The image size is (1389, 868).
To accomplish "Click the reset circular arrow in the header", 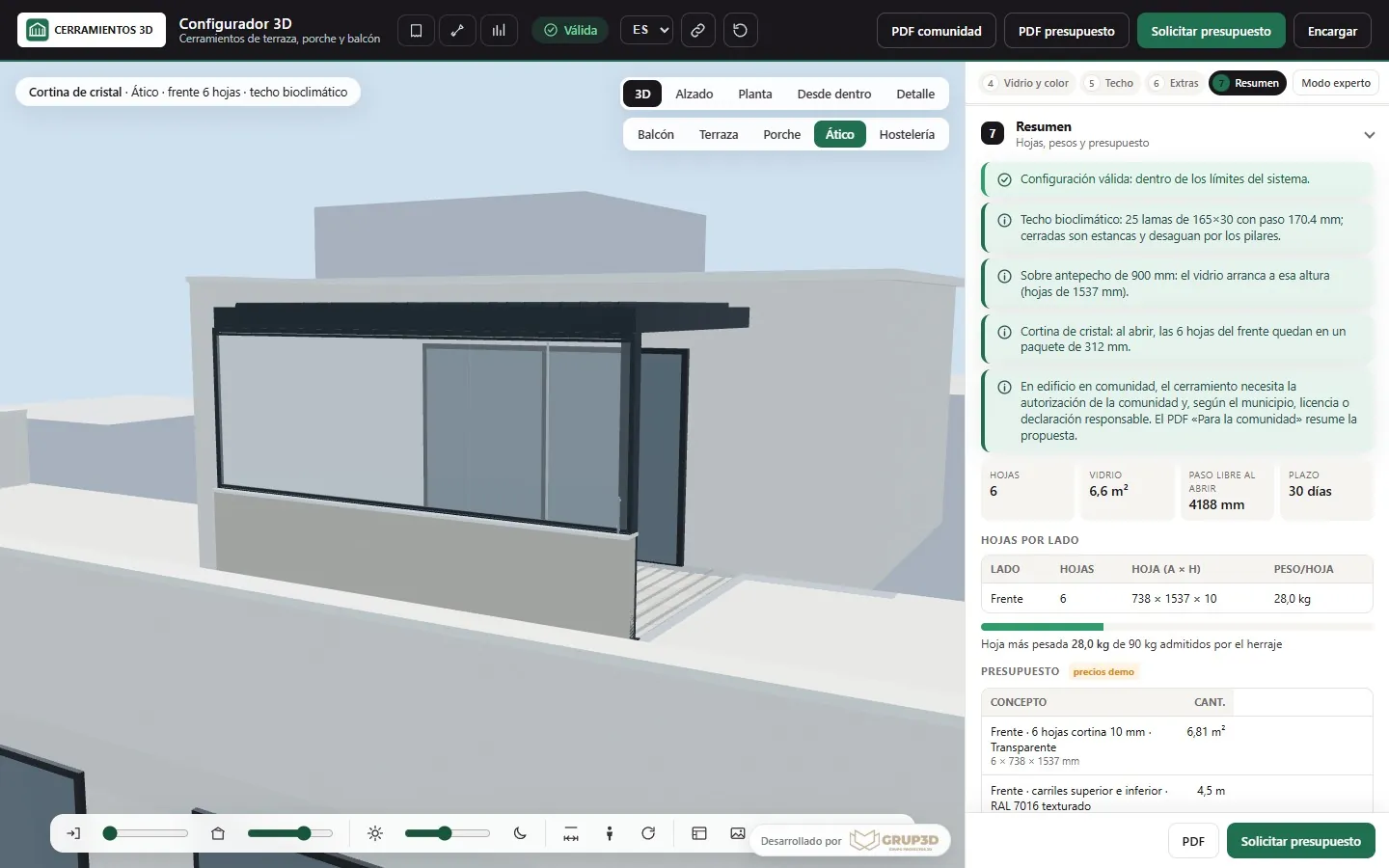I will [x=740, y=30].
